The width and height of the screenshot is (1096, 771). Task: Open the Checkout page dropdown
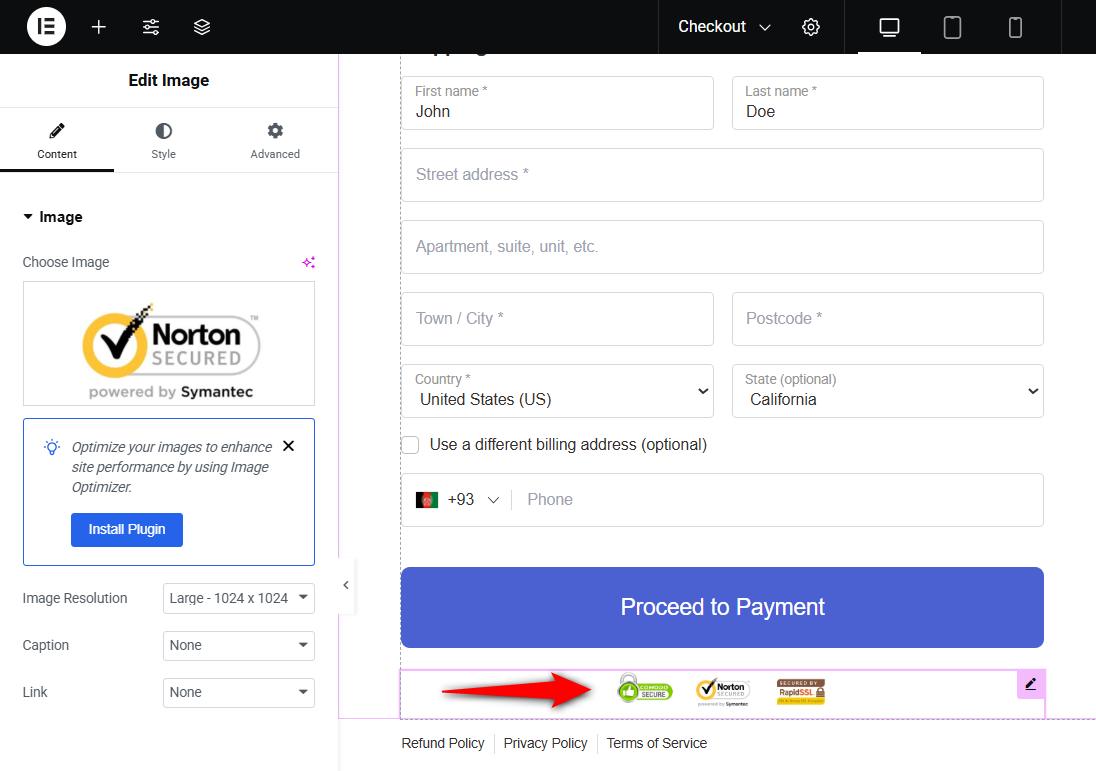tap(724, 27)
